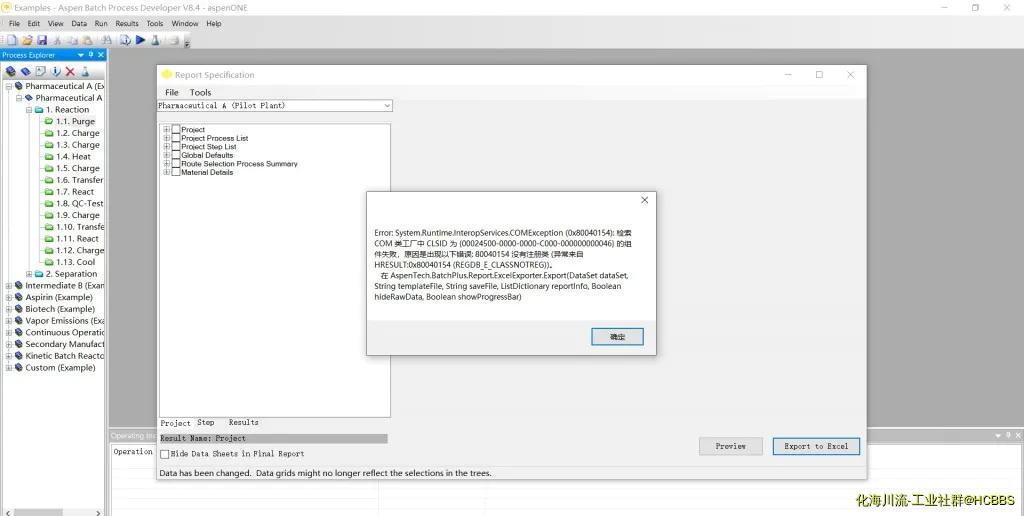This screenshot has height=516, width=1024.
Task: Open File menu in Report Specification window
Action: (x=172, y=92)
